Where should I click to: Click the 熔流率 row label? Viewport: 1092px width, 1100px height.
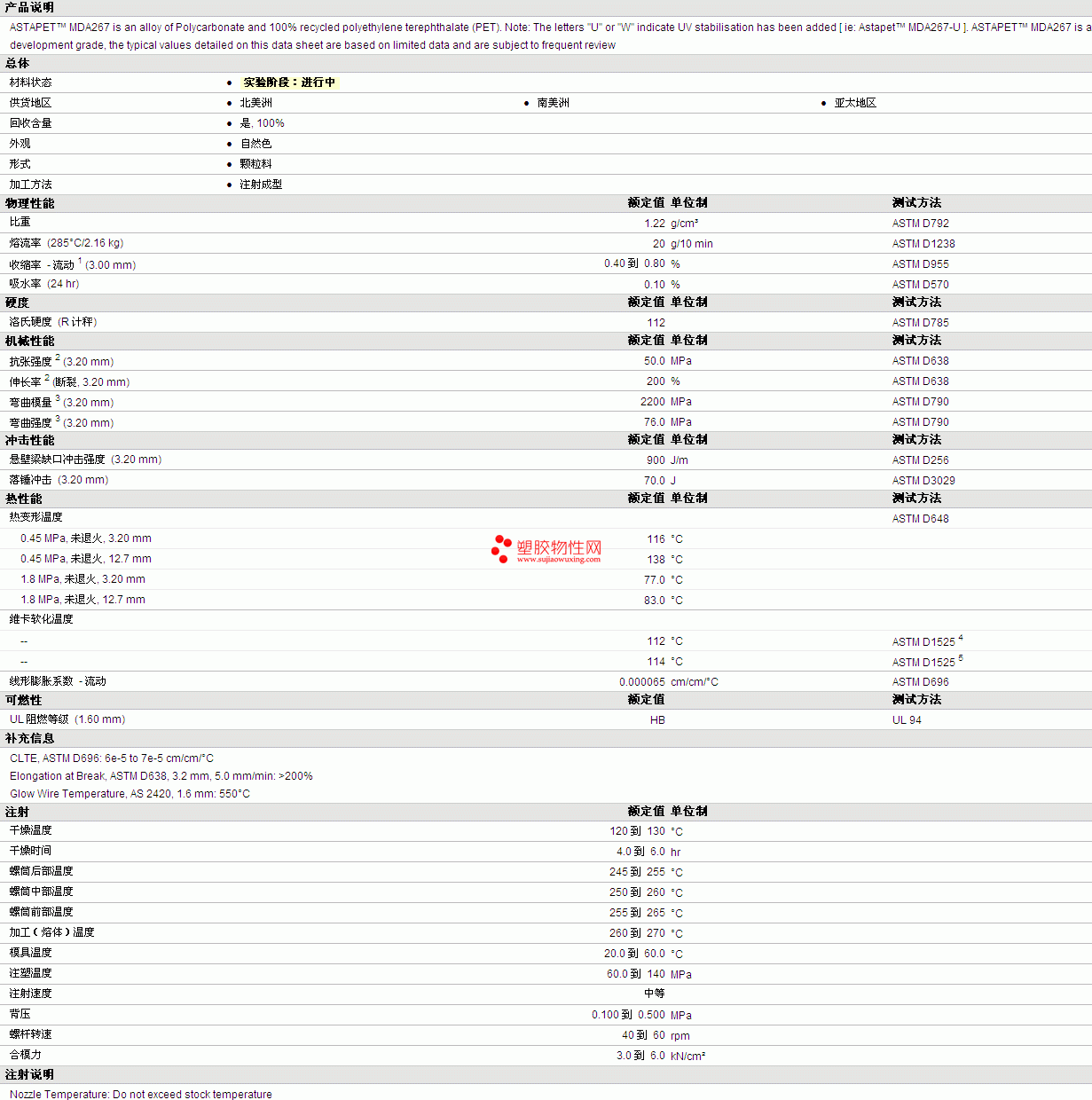(x=67, y=243)
